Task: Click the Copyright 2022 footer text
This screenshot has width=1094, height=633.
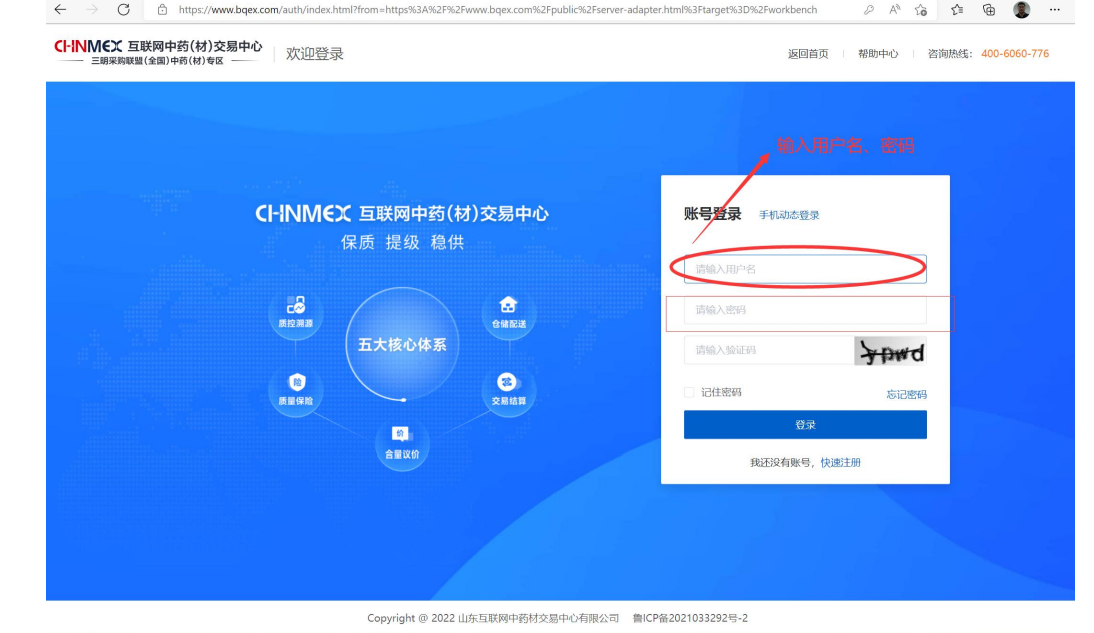Action: pos(493,618)
